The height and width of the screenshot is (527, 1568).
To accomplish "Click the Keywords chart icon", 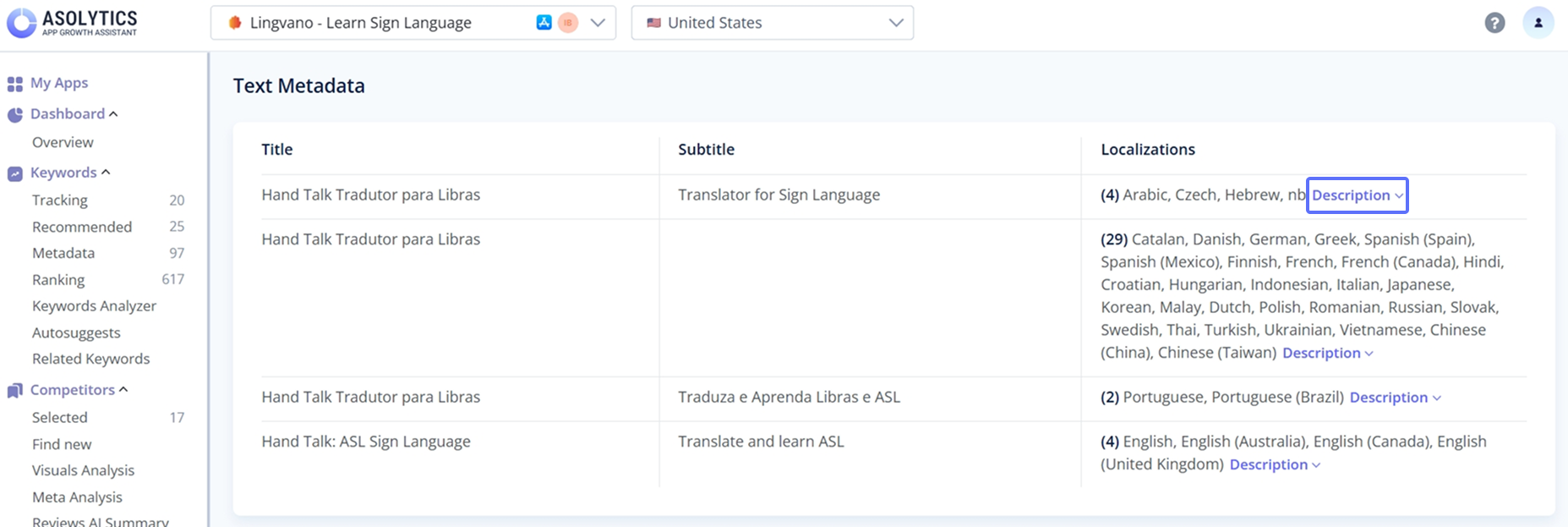I will (x=14, y=173).
